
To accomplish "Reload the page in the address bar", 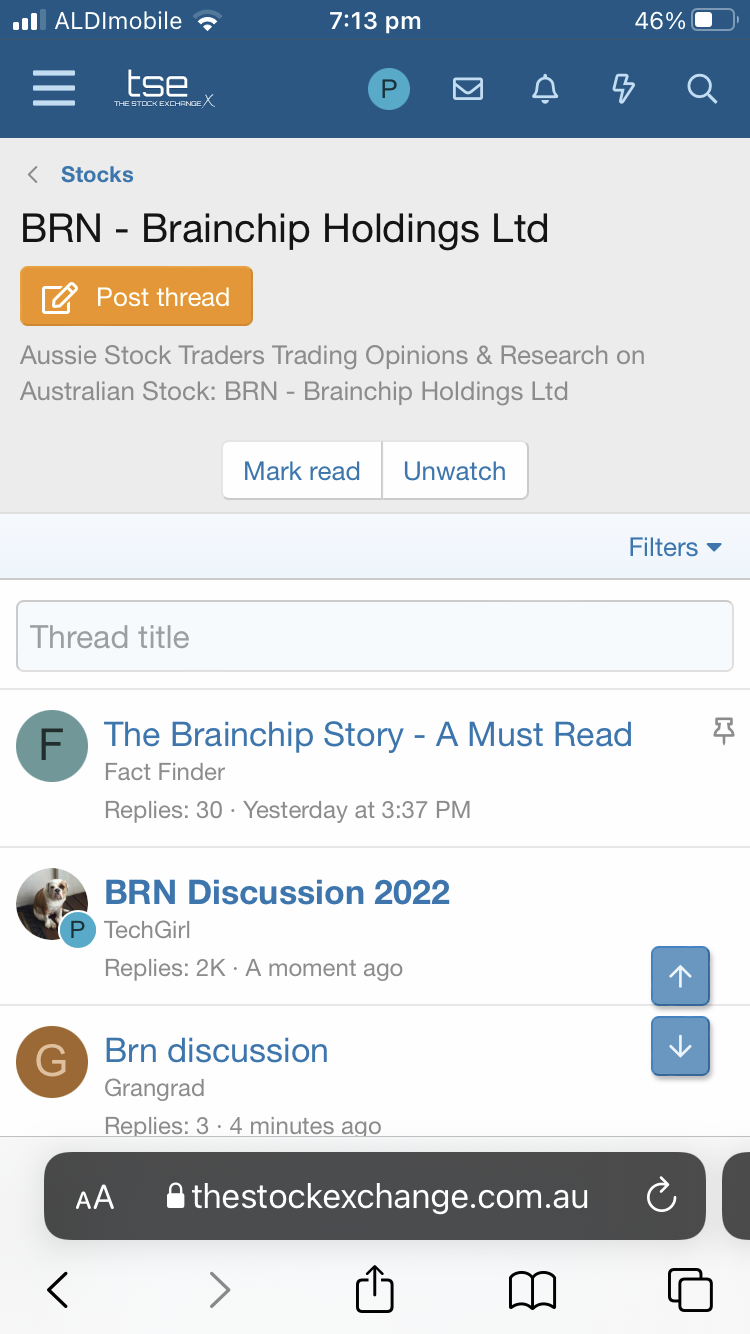I will (661, 1196).
